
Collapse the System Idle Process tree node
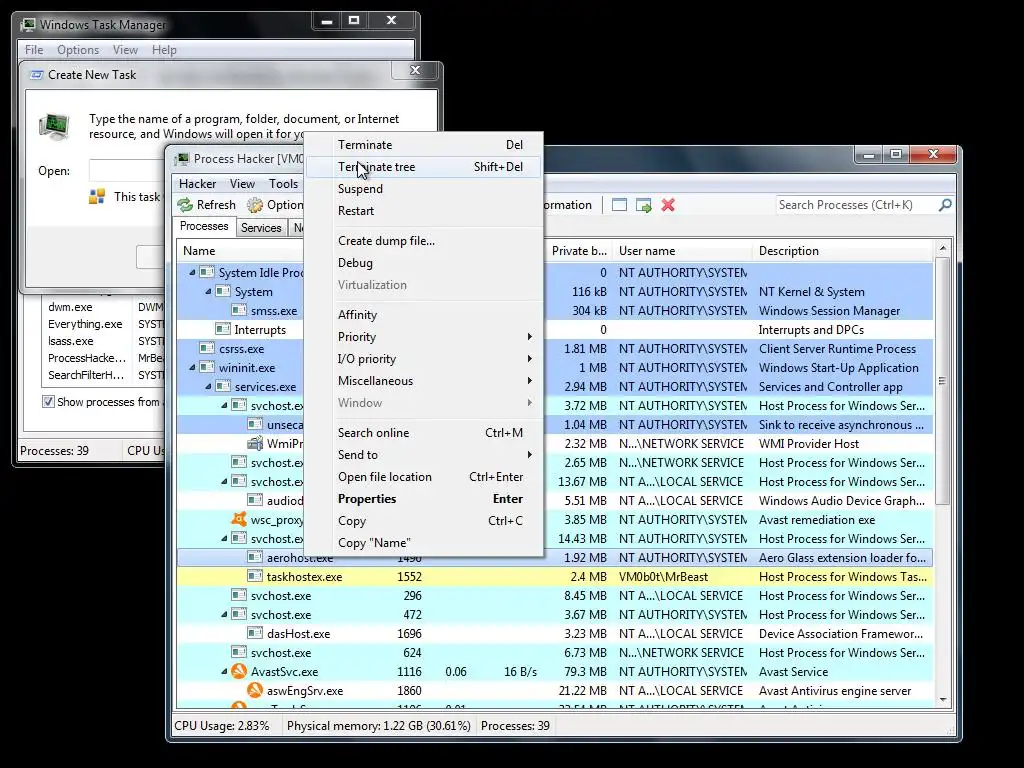pyautogui.click(x=192, y=272)
